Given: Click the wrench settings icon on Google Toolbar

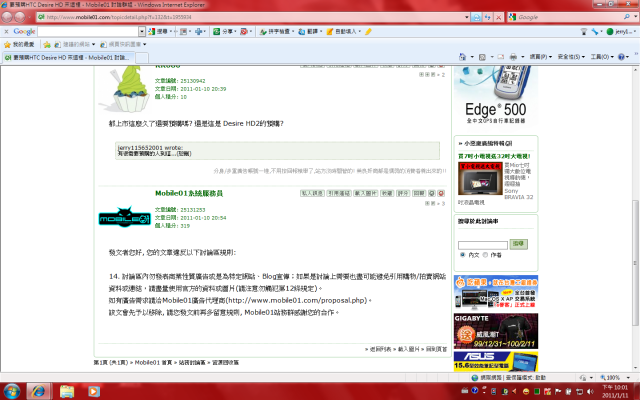Looking at the screenshot, I should click(x=595, y=31).
